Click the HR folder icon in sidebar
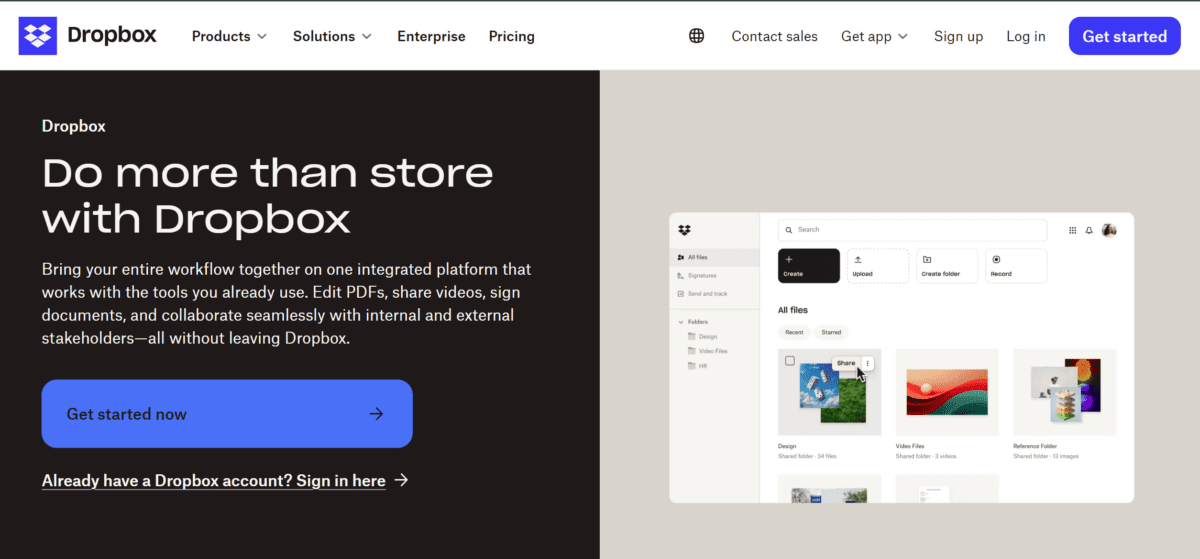 click(691, 365)
